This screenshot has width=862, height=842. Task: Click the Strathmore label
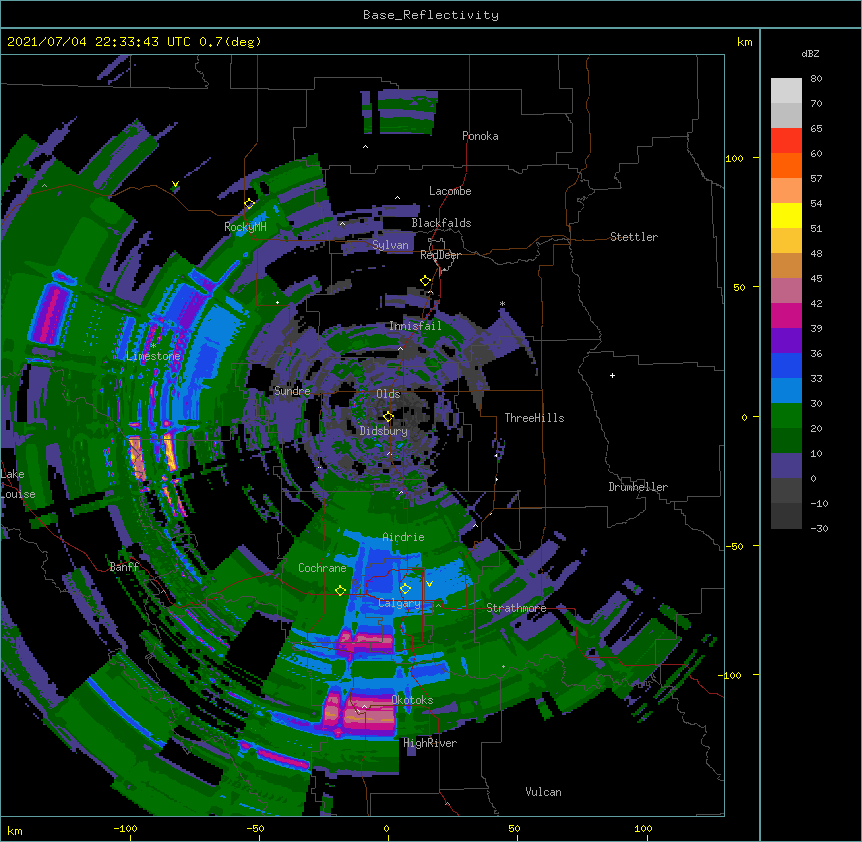point(516,608)
